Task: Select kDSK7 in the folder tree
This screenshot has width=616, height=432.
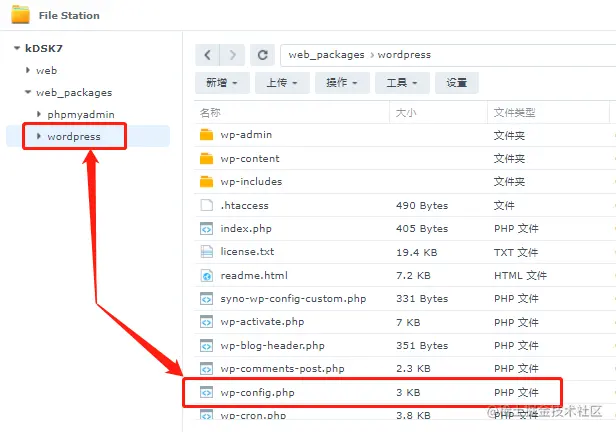Action: (44, 48)
